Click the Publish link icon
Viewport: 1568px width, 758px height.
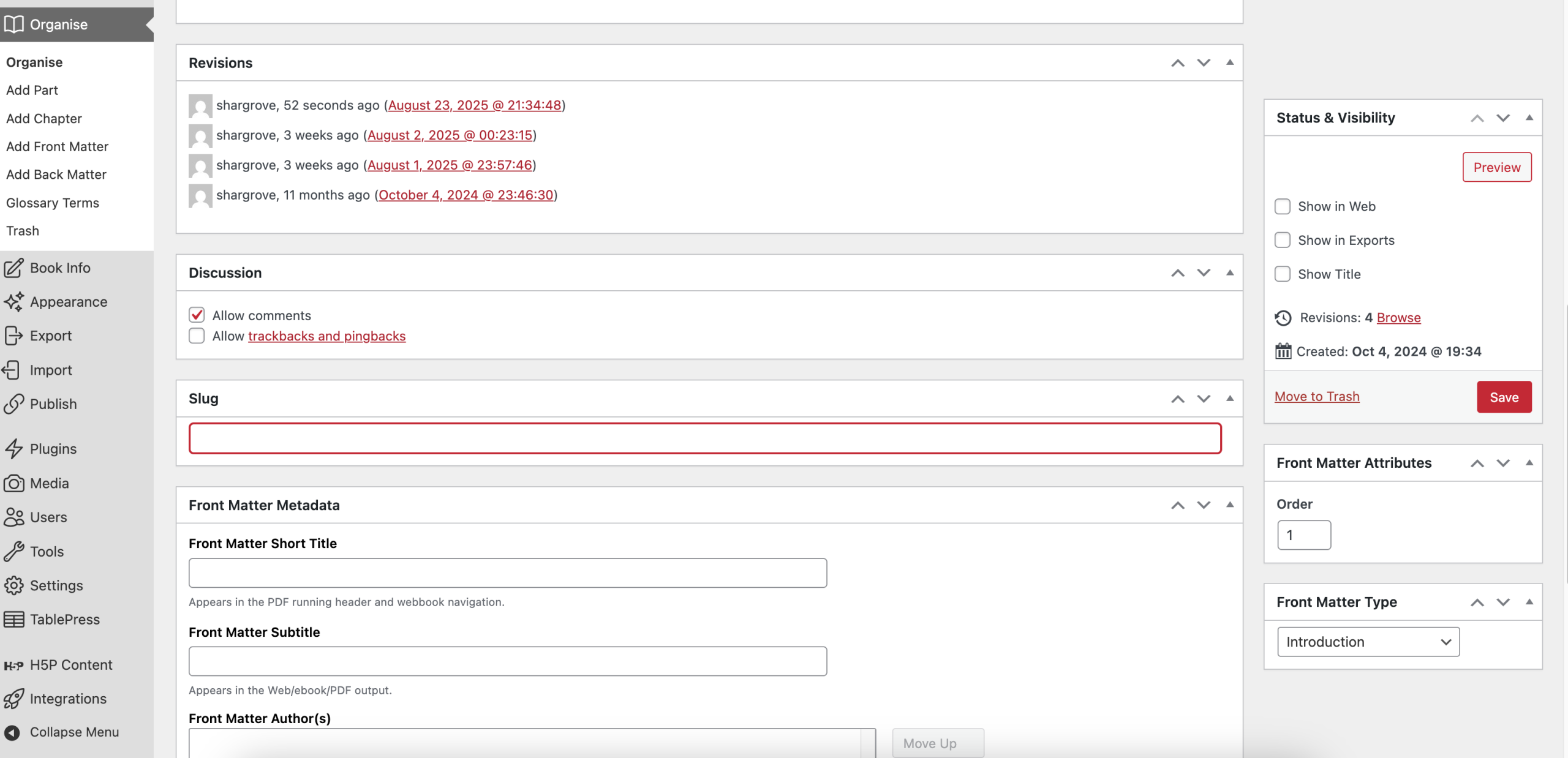click(13, 404)
